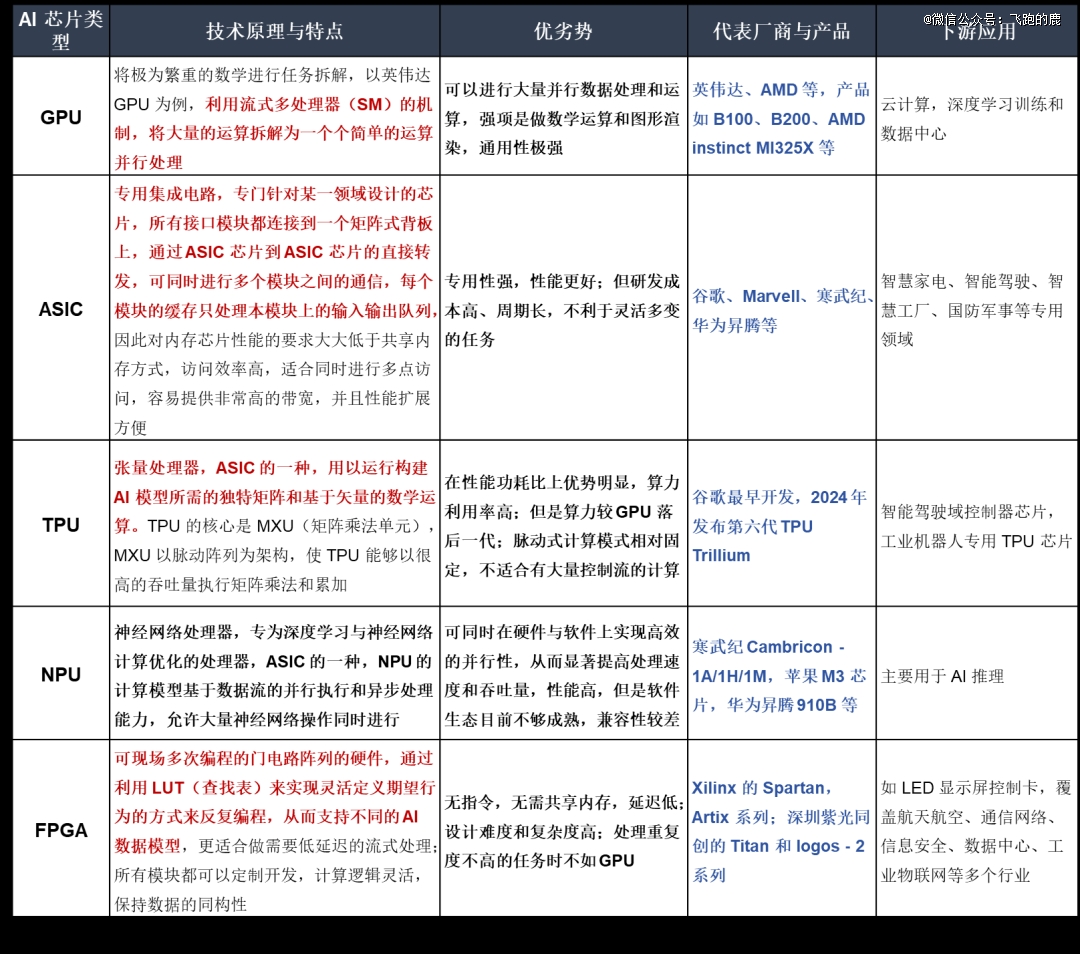The image size is (1080, 954).
Task: Click the '优劣势' column header
Action: coord(563,30)
